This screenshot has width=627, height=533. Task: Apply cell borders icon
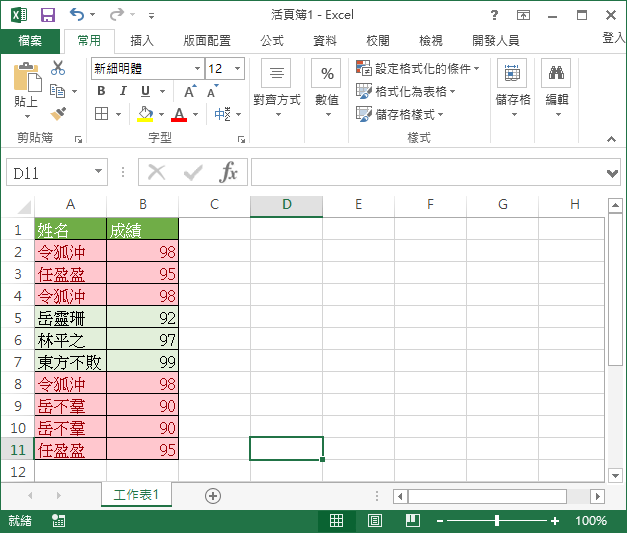point(102,114)
